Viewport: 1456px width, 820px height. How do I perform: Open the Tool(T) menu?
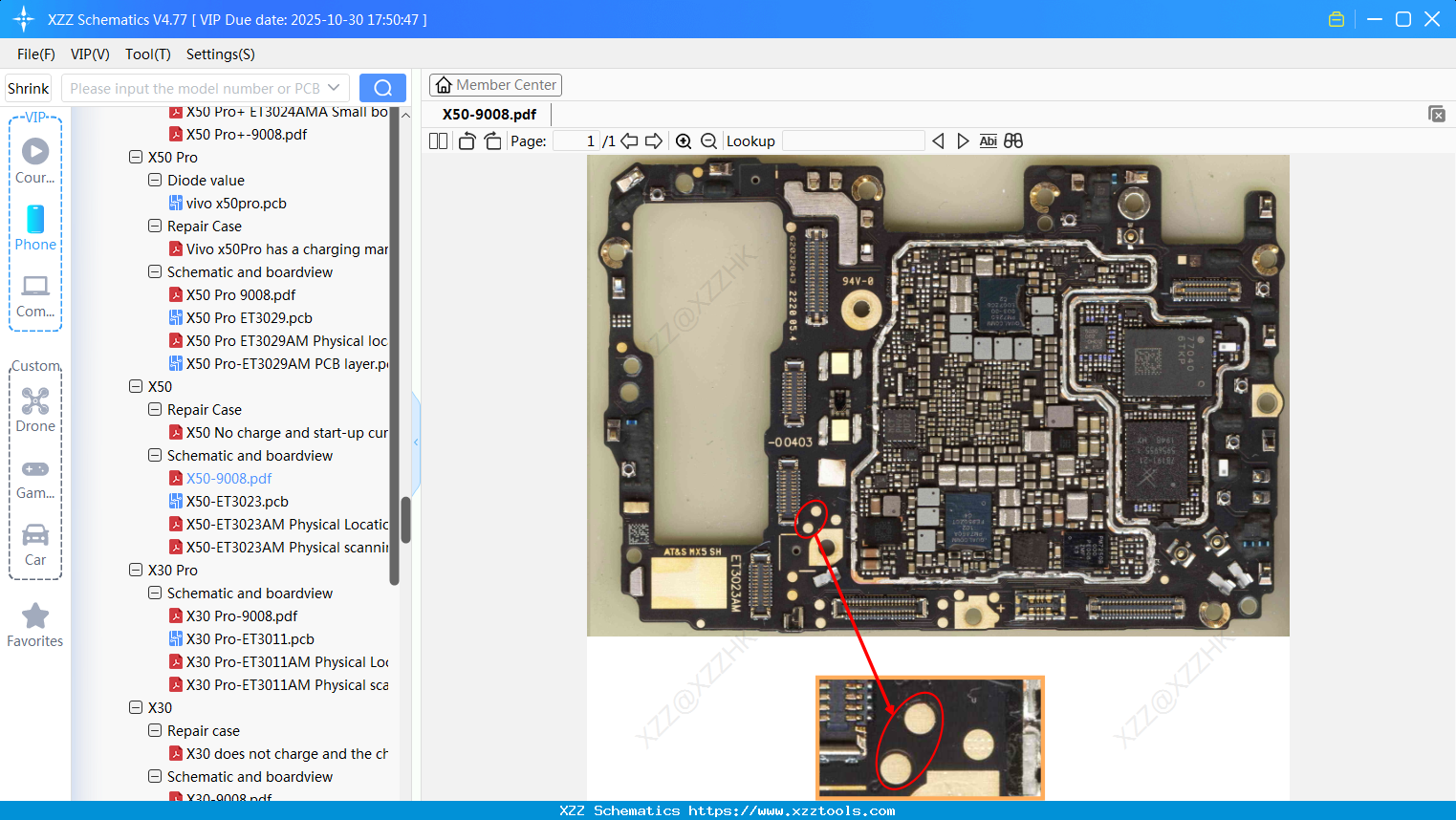pos(148,54)
